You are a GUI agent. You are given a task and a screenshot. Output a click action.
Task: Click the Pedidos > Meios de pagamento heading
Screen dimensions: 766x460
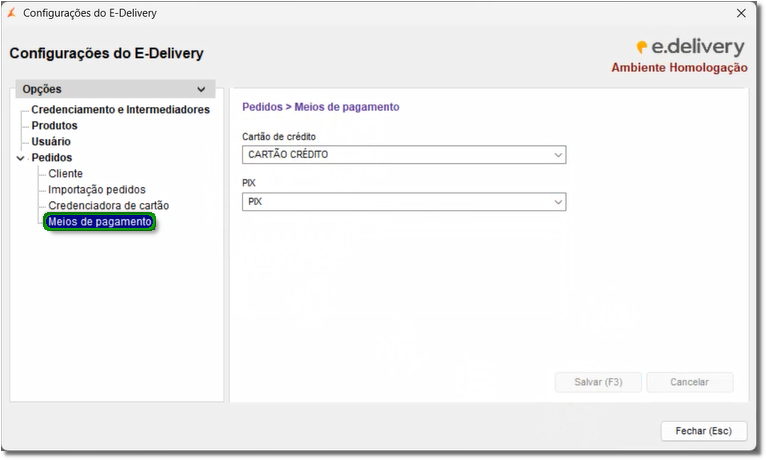coord(320,106)
